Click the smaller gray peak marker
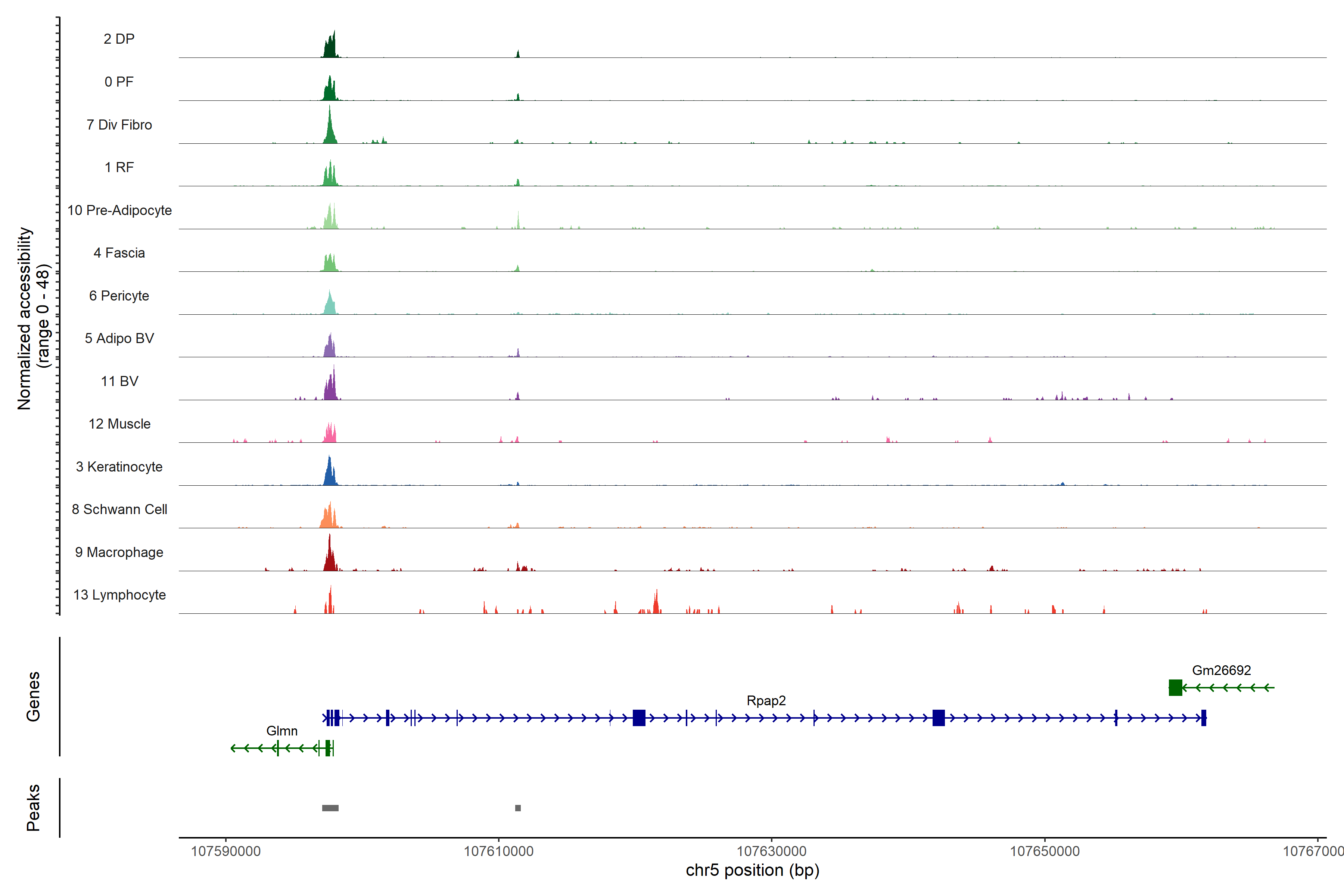This screenshot has height=896, width=1344. tap(518, 808)
